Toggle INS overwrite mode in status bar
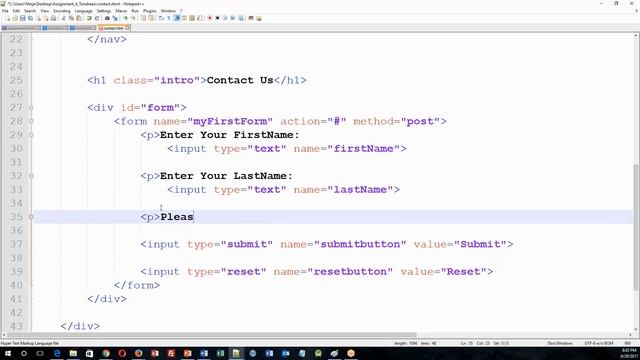This screenshot has width=640, height=360. pos(628,343)
